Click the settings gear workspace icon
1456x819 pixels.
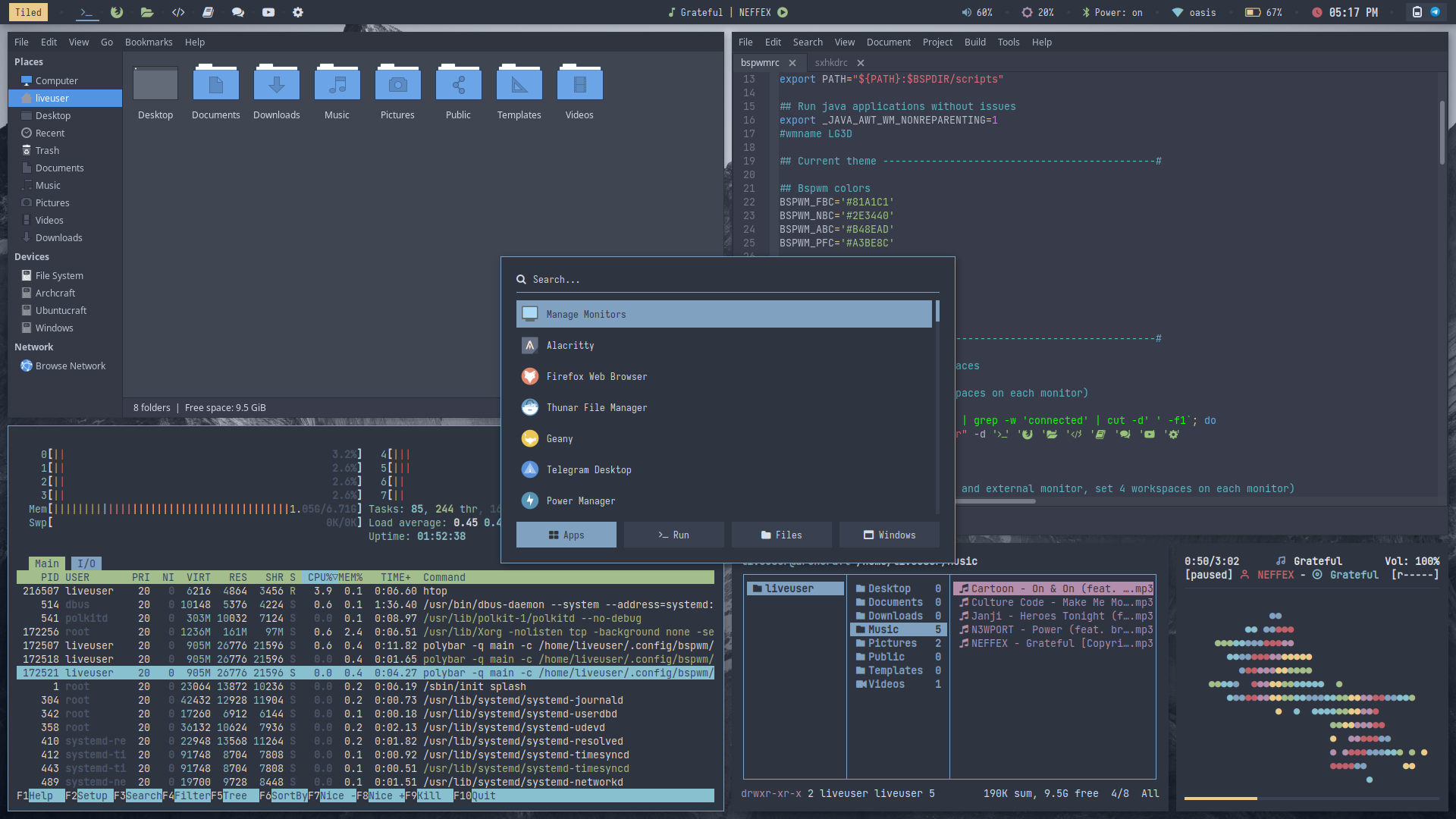coord(298,12)
